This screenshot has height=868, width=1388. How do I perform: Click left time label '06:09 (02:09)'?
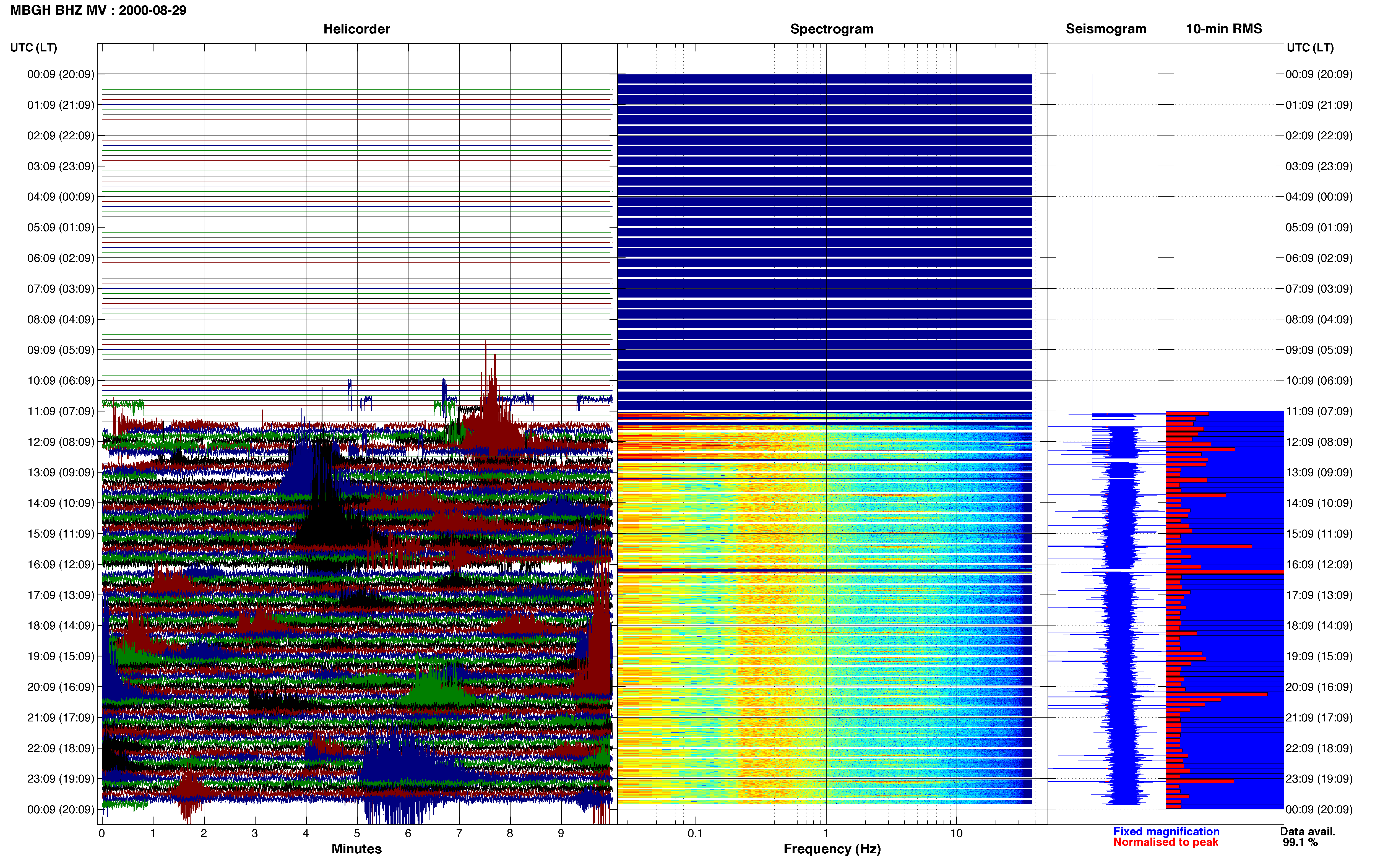pyautogui.click(x=61, y=258)
